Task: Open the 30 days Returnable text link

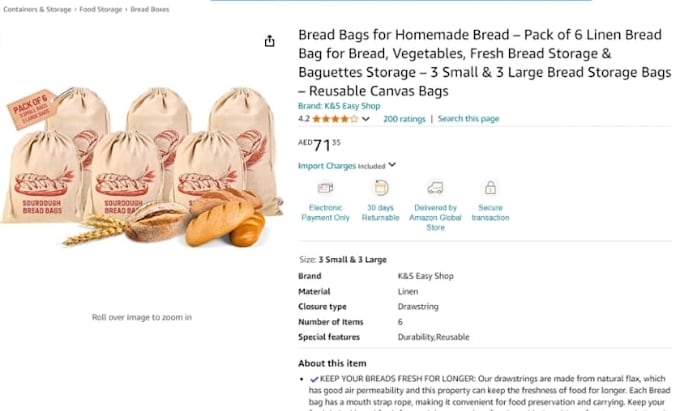Action: coord(380,212)
